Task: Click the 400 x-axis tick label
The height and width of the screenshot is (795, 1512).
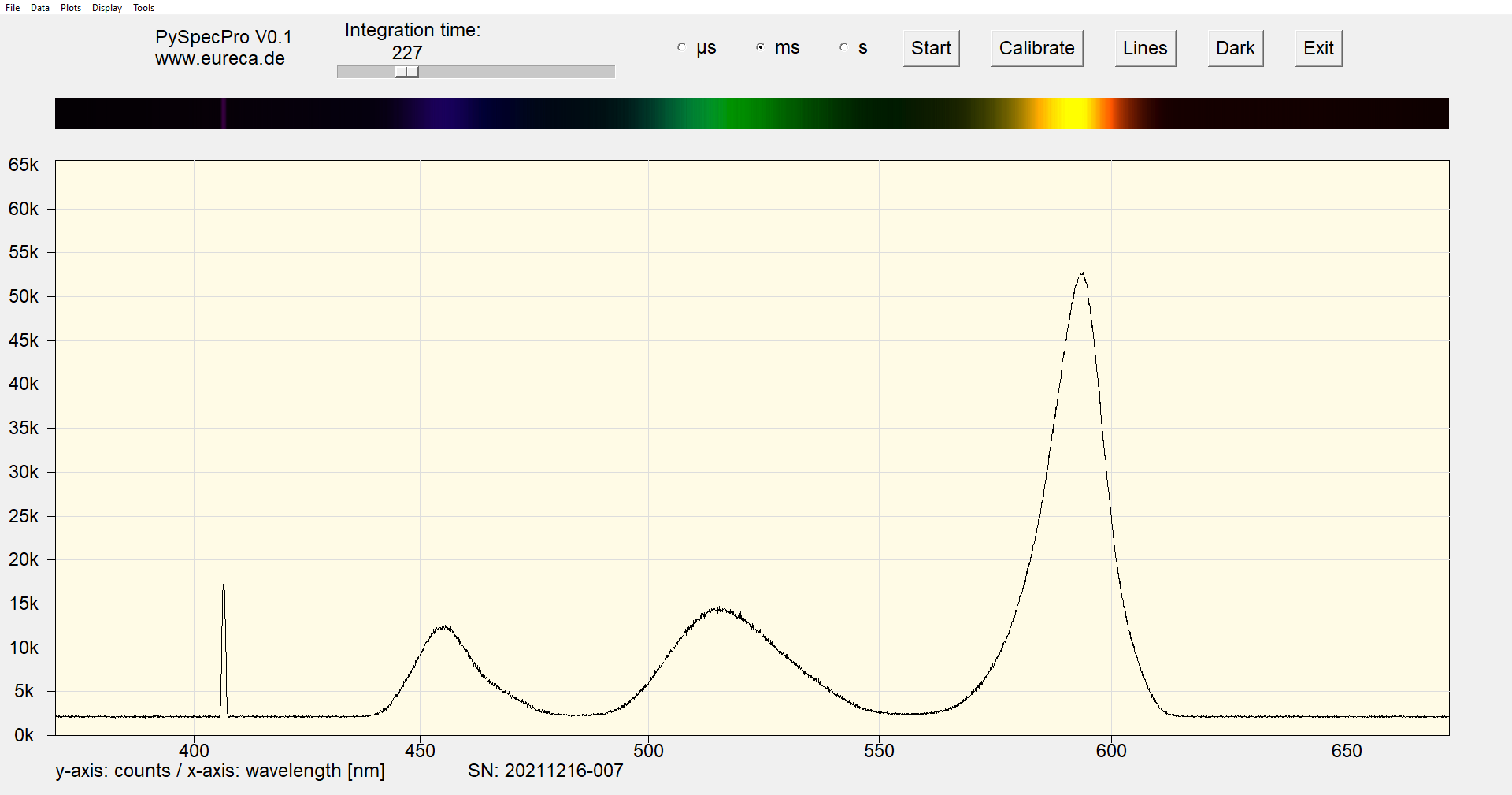Action: point(194,751)
